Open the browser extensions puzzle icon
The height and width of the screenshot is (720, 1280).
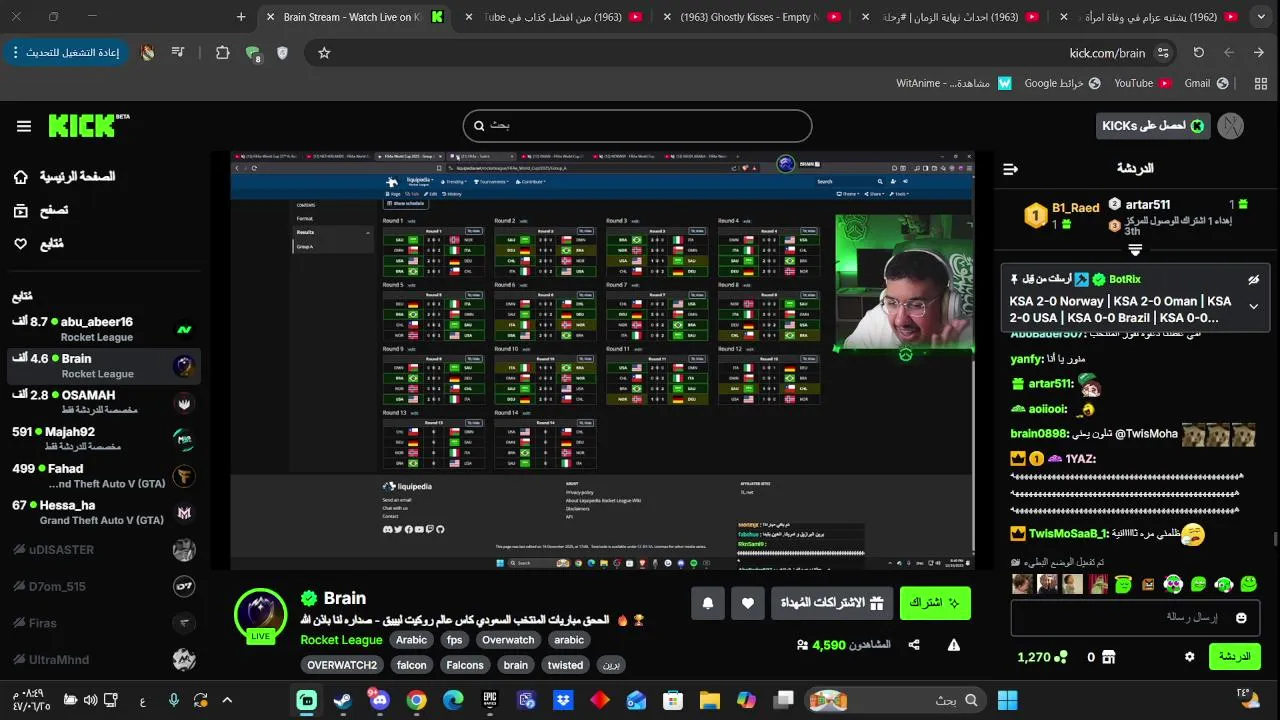pyautogui.click(x=222, y=53)
